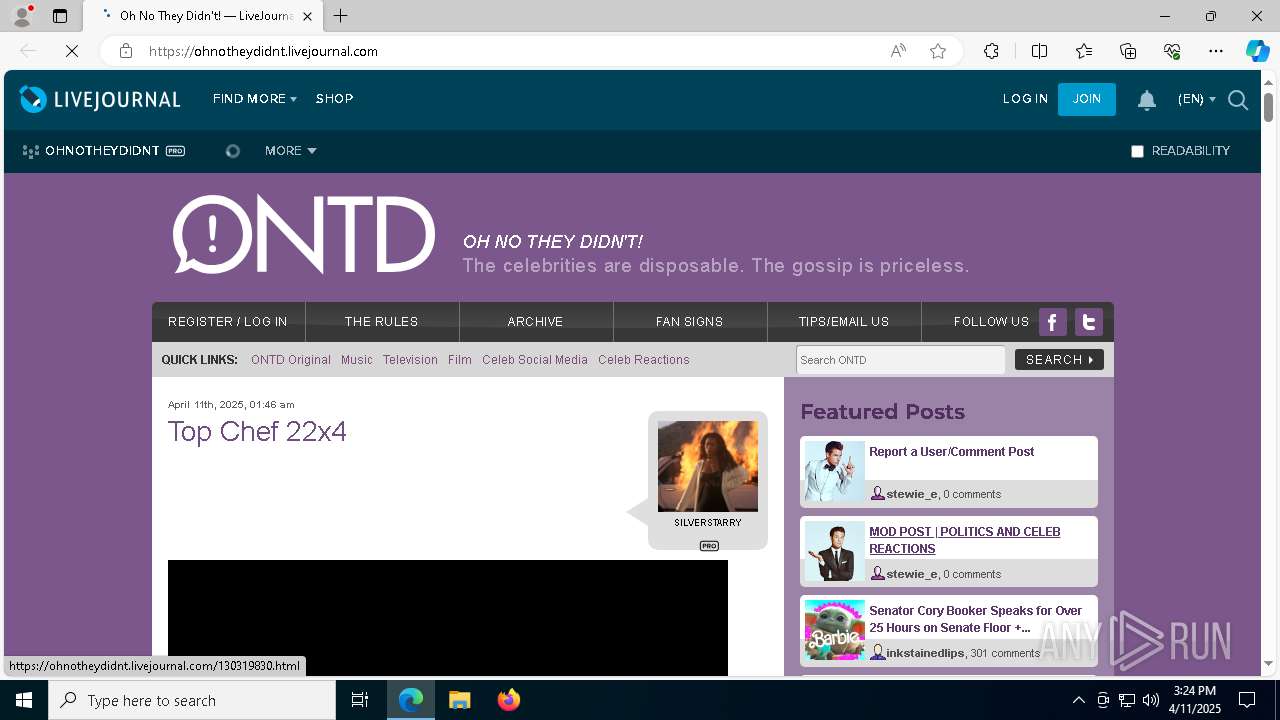This screenshot has width=1280, height=720.
Task: Open the ARCHIVE menu item
Action: pos(535,322)
